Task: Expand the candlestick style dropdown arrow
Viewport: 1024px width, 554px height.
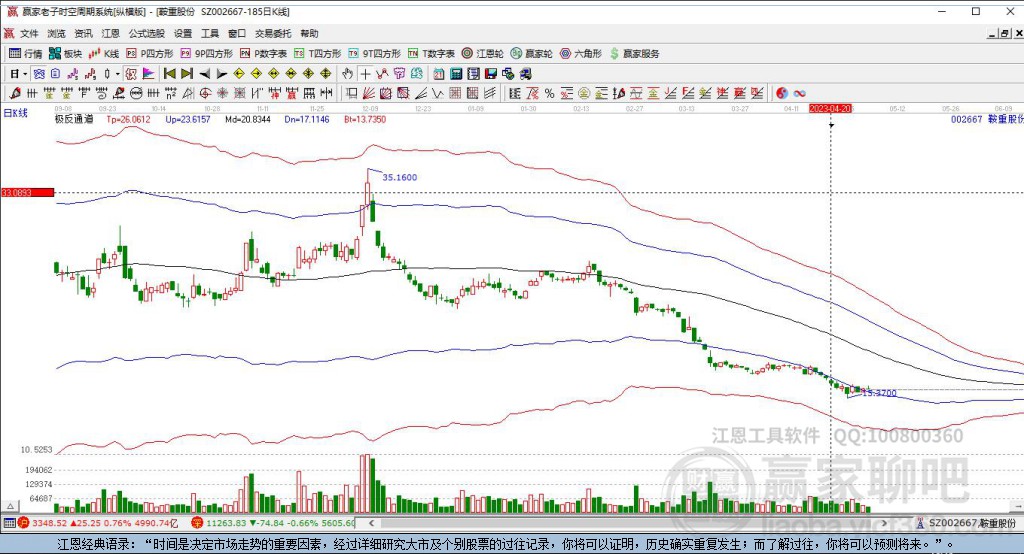Action: (x=118, y=74)
